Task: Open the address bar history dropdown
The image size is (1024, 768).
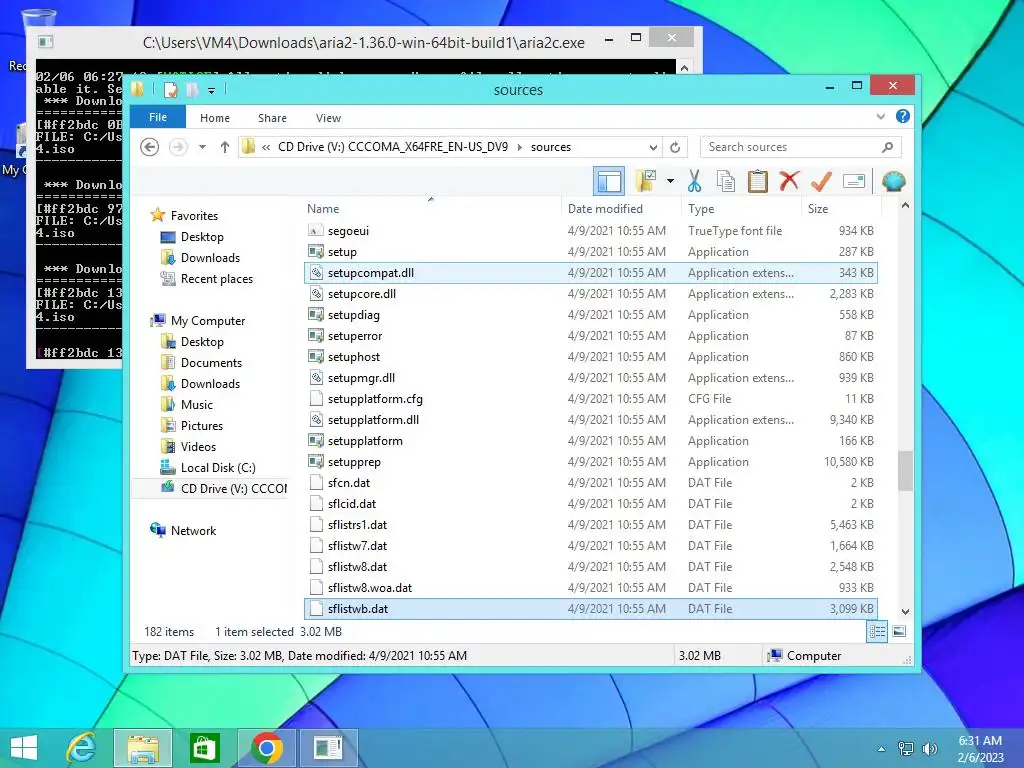Action: 653,147
